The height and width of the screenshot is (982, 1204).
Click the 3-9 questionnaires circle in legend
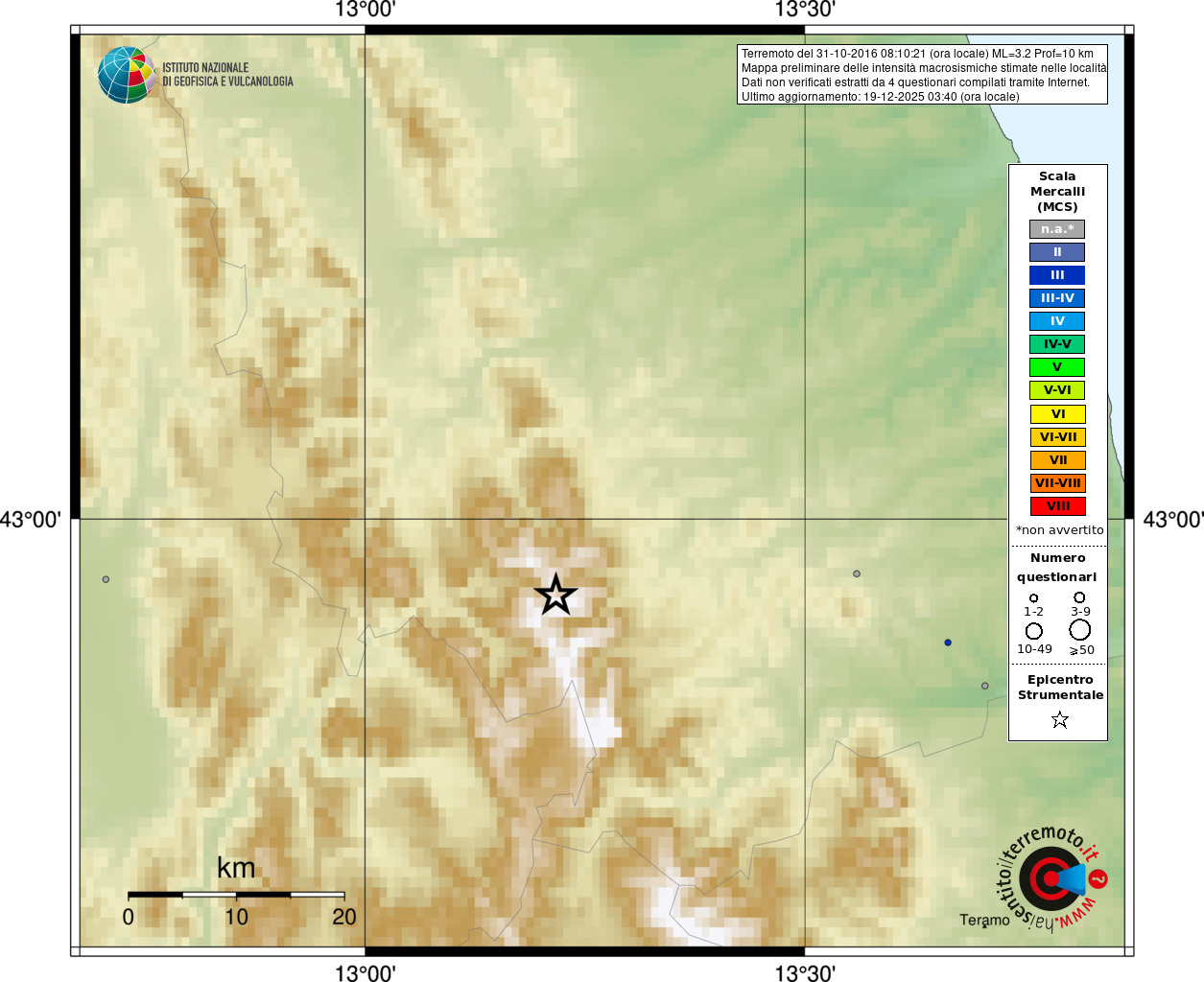1079,597
